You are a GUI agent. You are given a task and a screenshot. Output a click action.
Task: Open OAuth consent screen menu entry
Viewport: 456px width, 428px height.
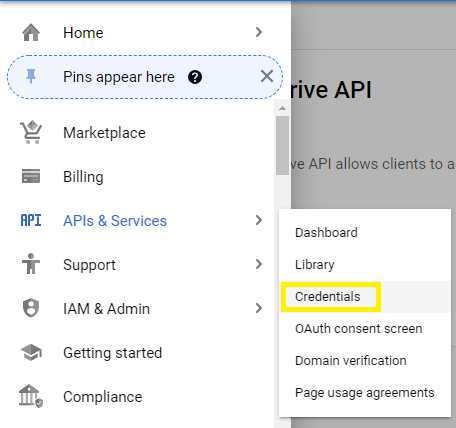(359, 329)
